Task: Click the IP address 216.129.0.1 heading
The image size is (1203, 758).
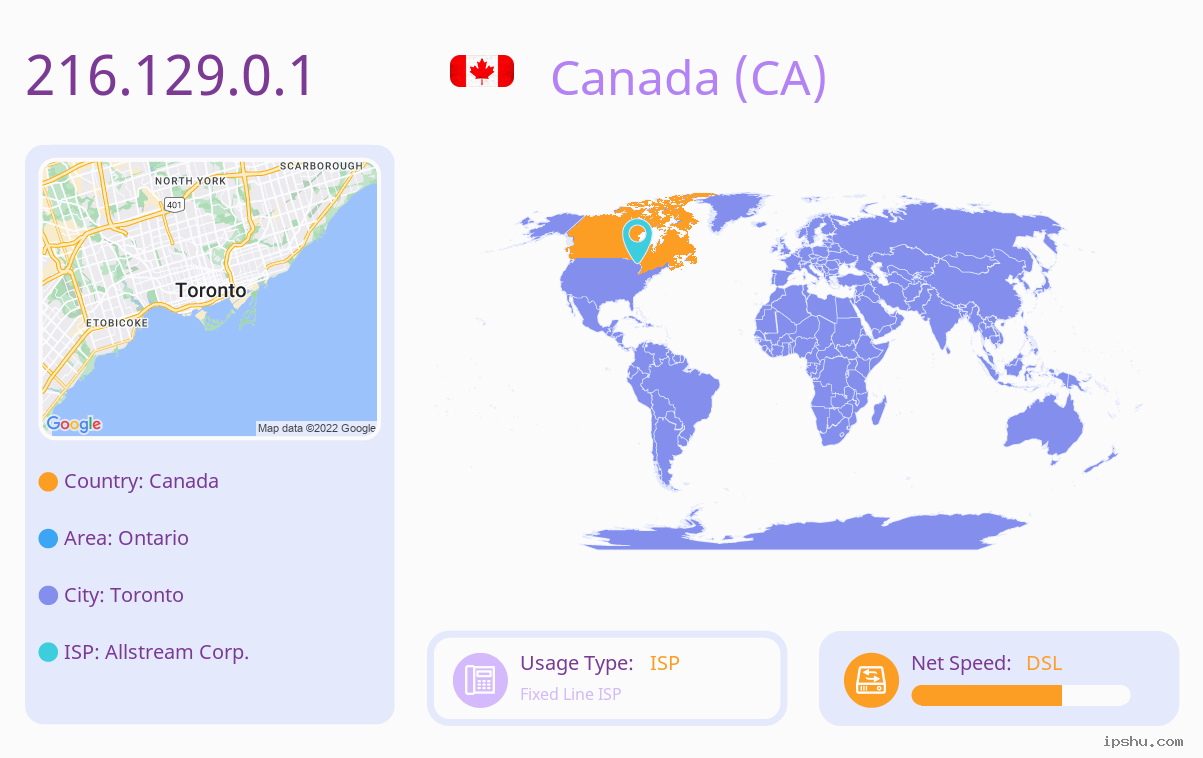Action: click(x=170, y=76)
